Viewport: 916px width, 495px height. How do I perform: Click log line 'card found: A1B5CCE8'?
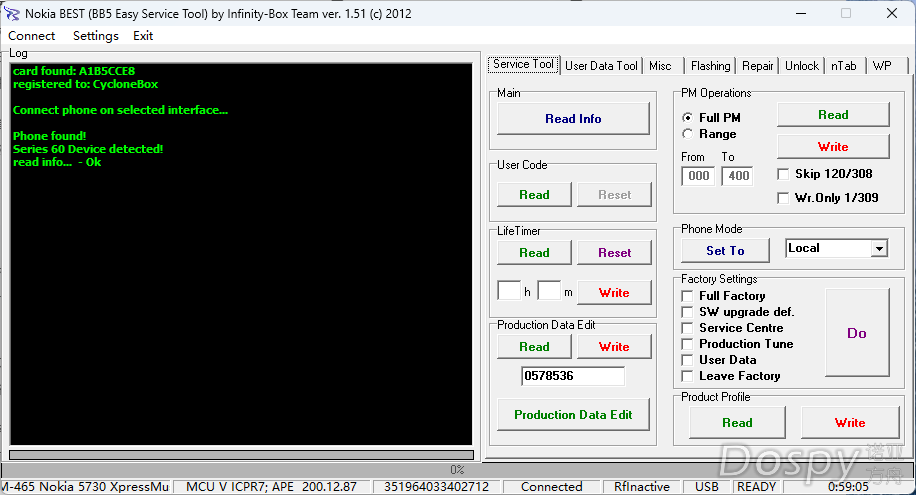(x=74, y=71)
